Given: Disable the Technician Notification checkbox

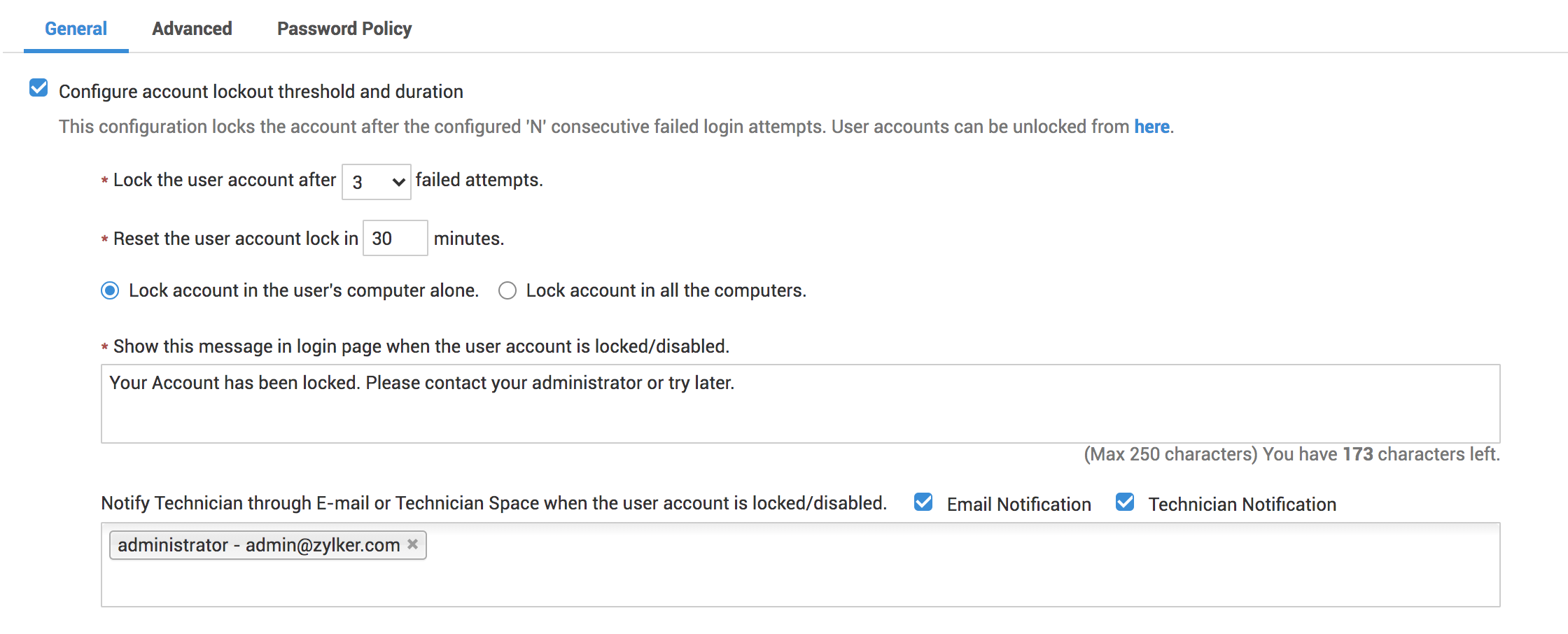Looking at the screenshot, I should tap(1125, 502).
